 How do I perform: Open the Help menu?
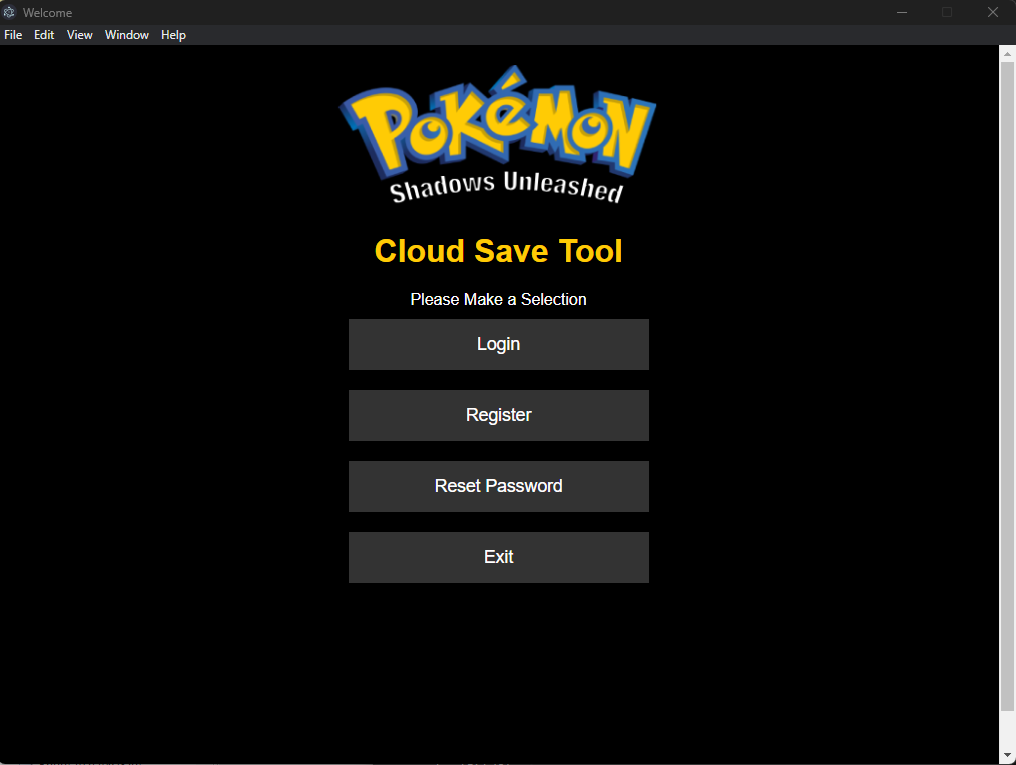[173, 35]
